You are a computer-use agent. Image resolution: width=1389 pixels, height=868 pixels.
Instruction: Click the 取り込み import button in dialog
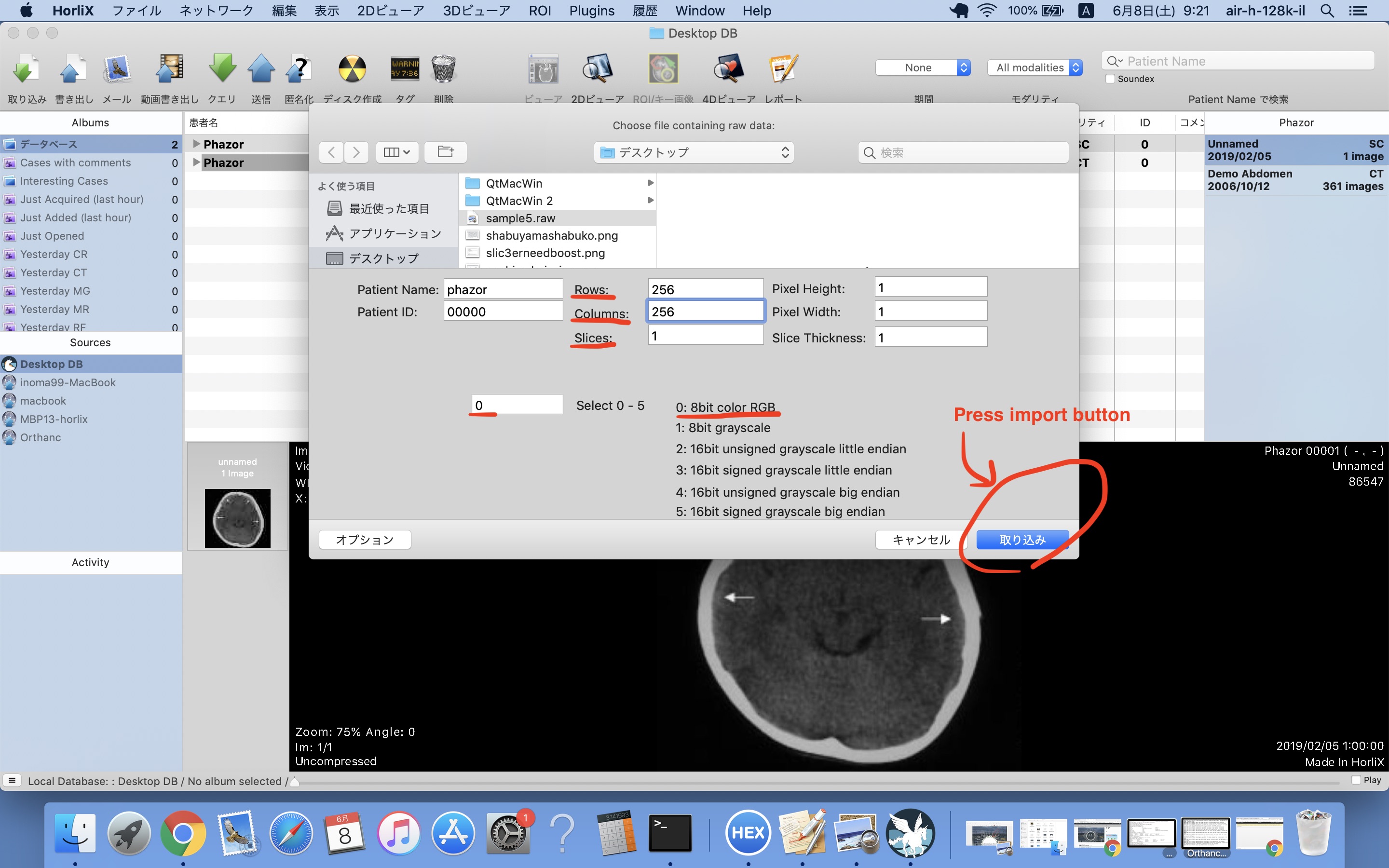1022,540
